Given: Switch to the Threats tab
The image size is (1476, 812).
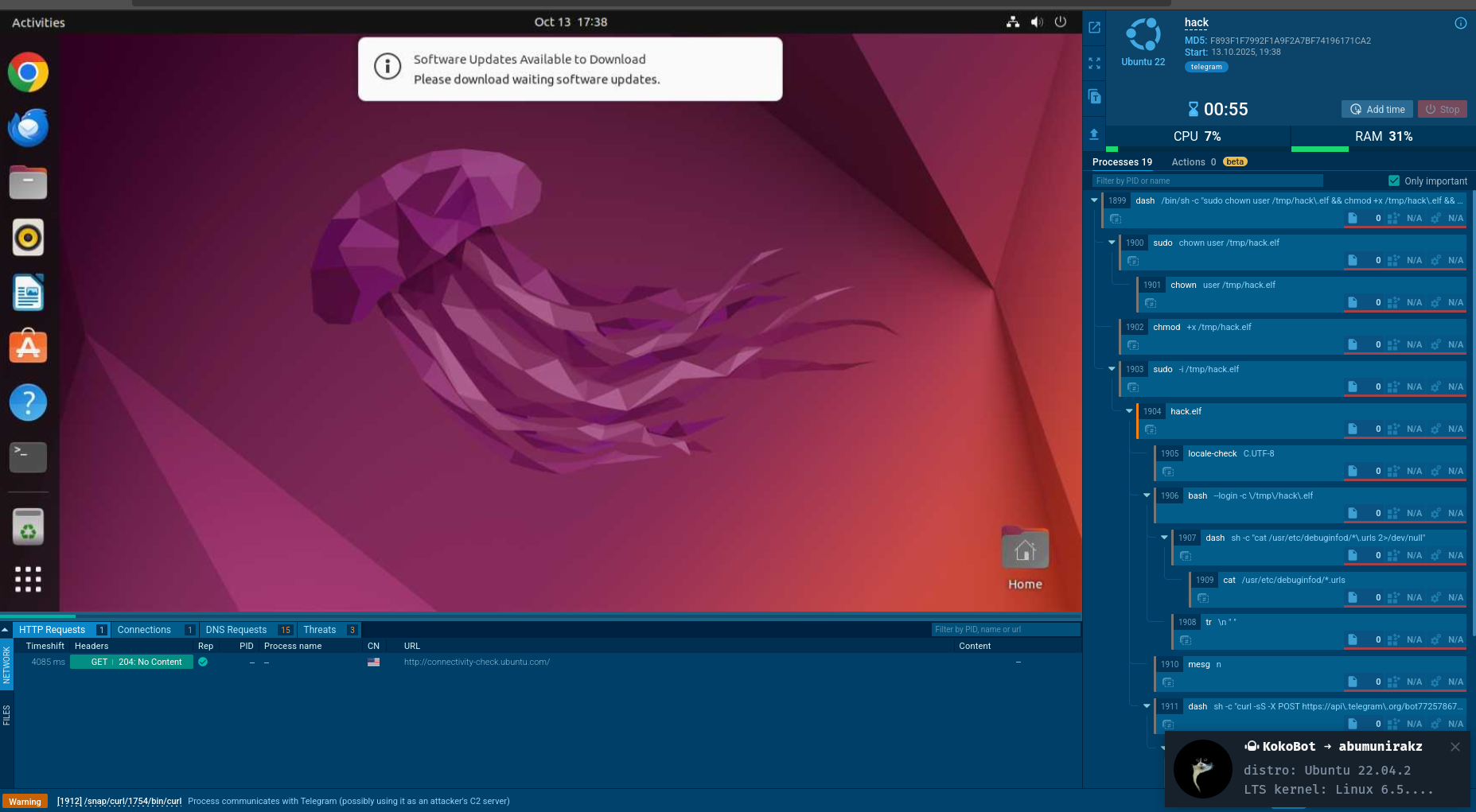Looking at the screenshot, I should coord(319,629).
